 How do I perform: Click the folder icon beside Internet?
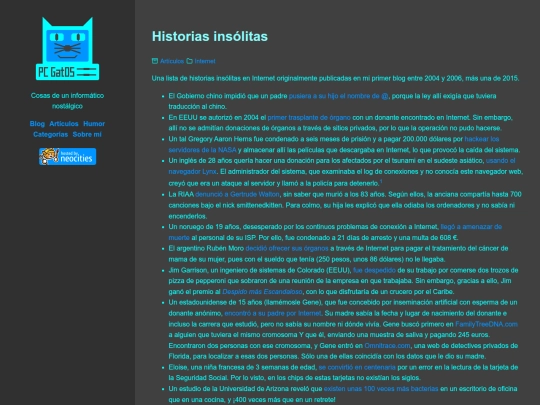coord(189,61)
